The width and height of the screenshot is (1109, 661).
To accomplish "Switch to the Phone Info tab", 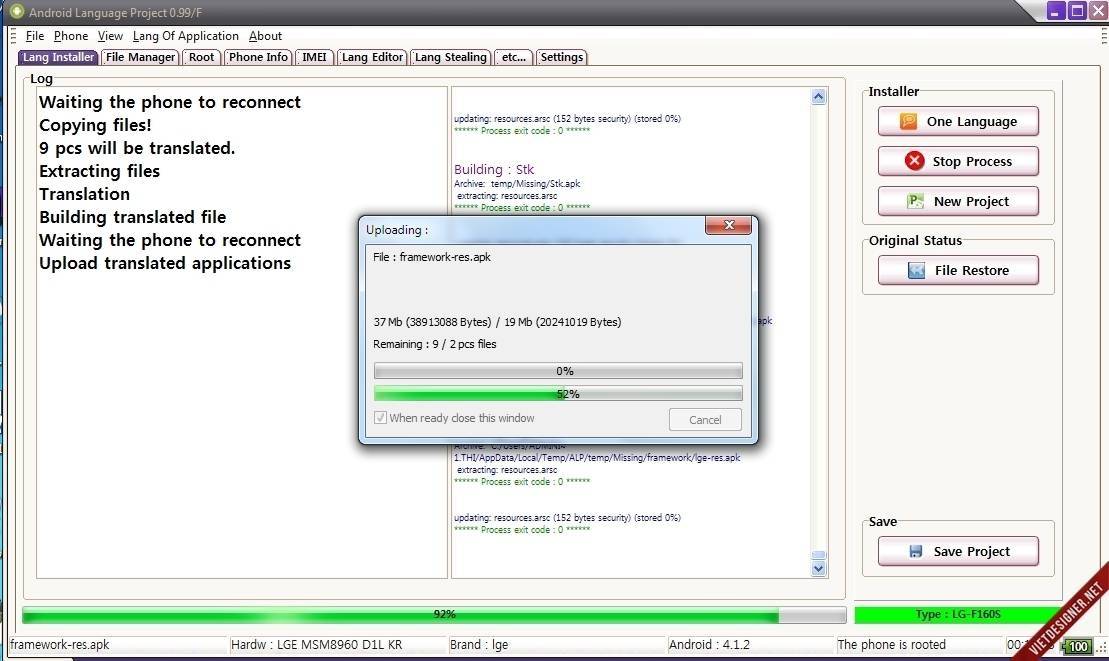I will tap(258, 57).
